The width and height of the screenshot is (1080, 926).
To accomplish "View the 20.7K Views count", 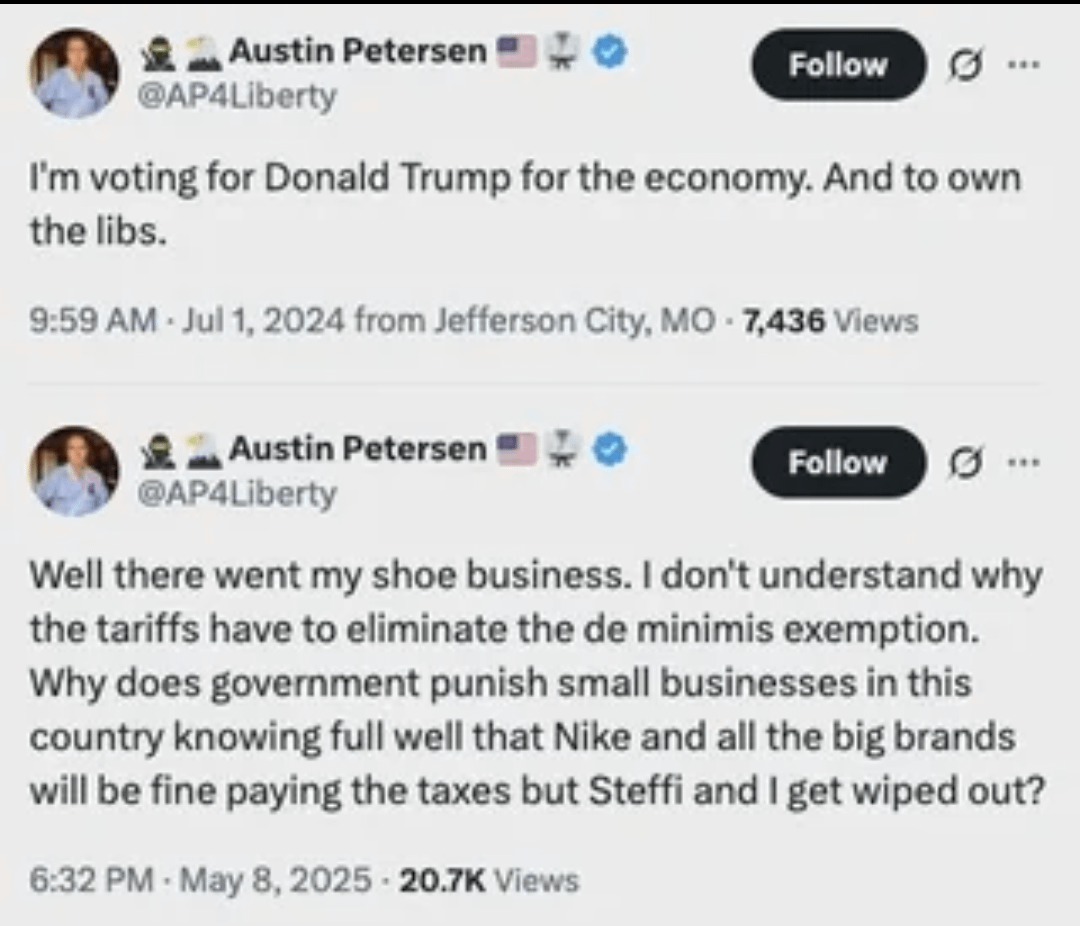I will 489,880.
